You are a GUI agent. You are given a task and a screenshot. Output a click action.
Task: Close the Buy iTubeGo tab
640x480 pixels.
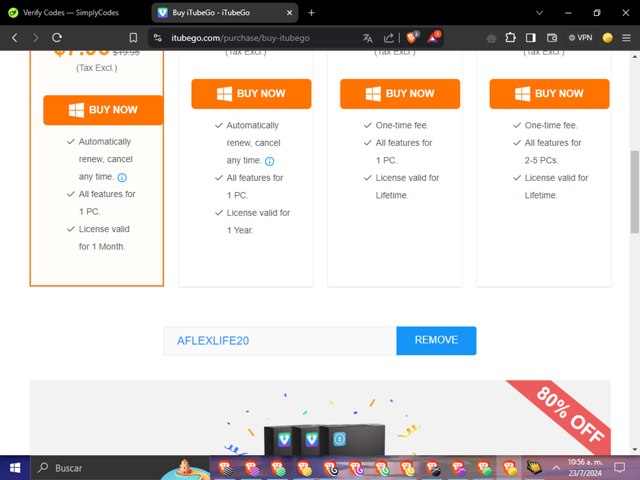pyautogui.click(x=289, y=13)
